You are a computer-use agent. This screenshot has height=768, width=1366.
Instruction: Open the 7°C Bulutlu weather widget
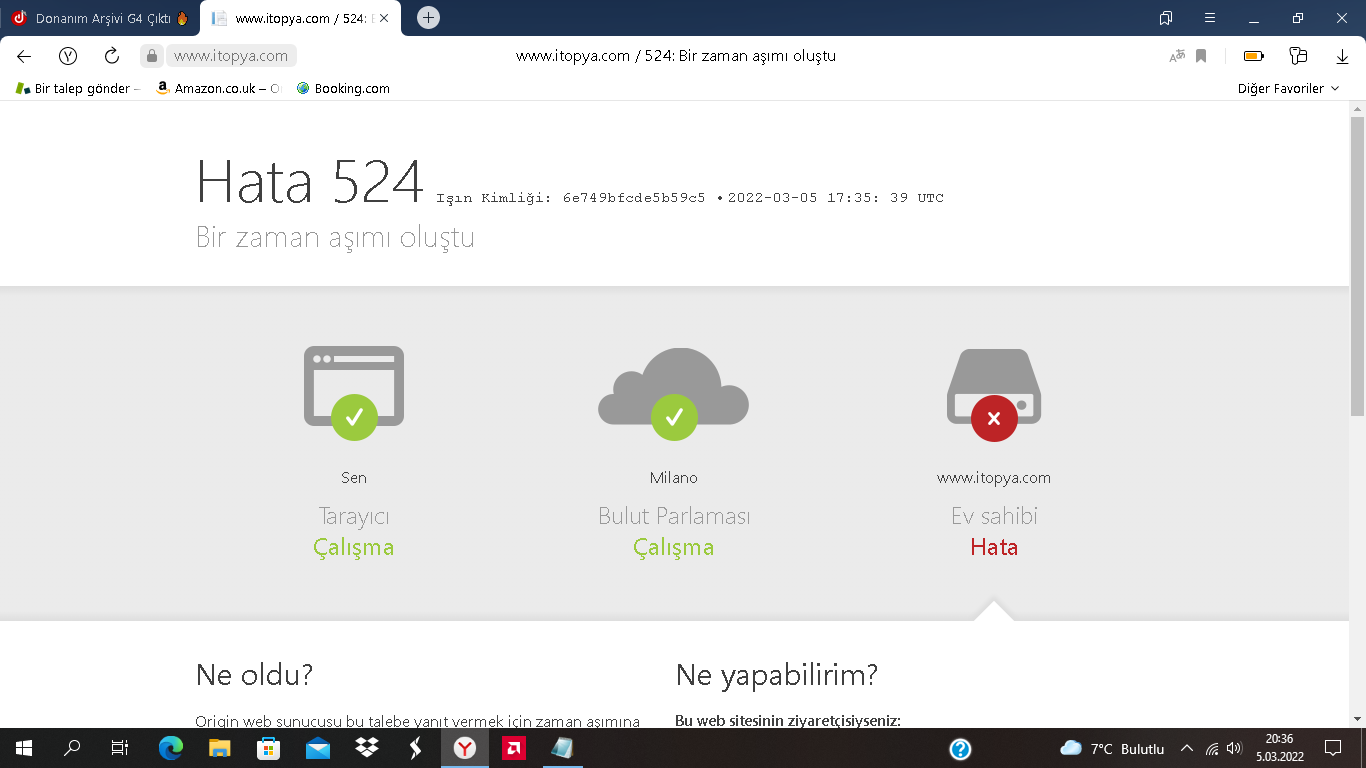click(x=1113, y=748)
